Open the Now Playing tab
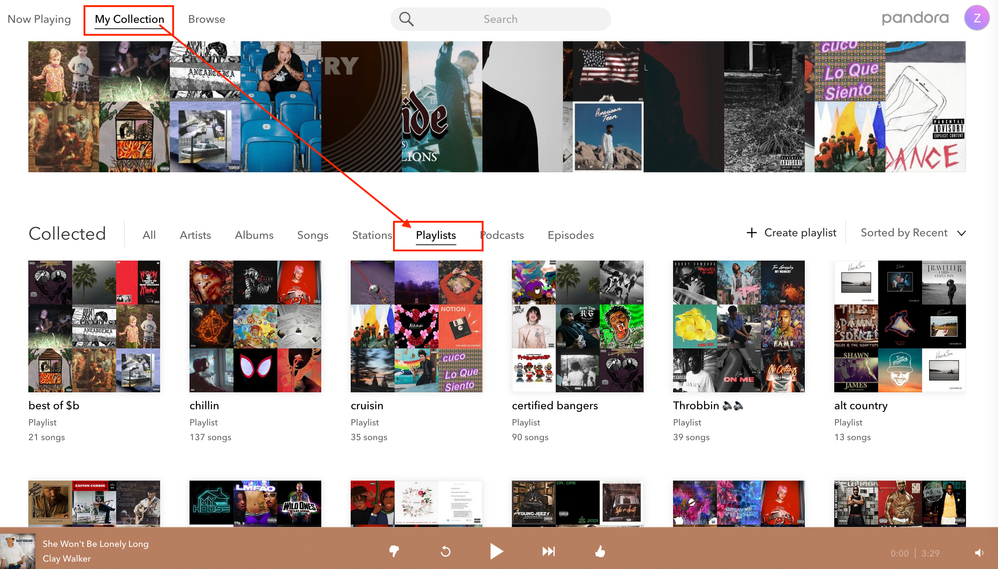Screen dimensions: 998x569 coord(39,19)
